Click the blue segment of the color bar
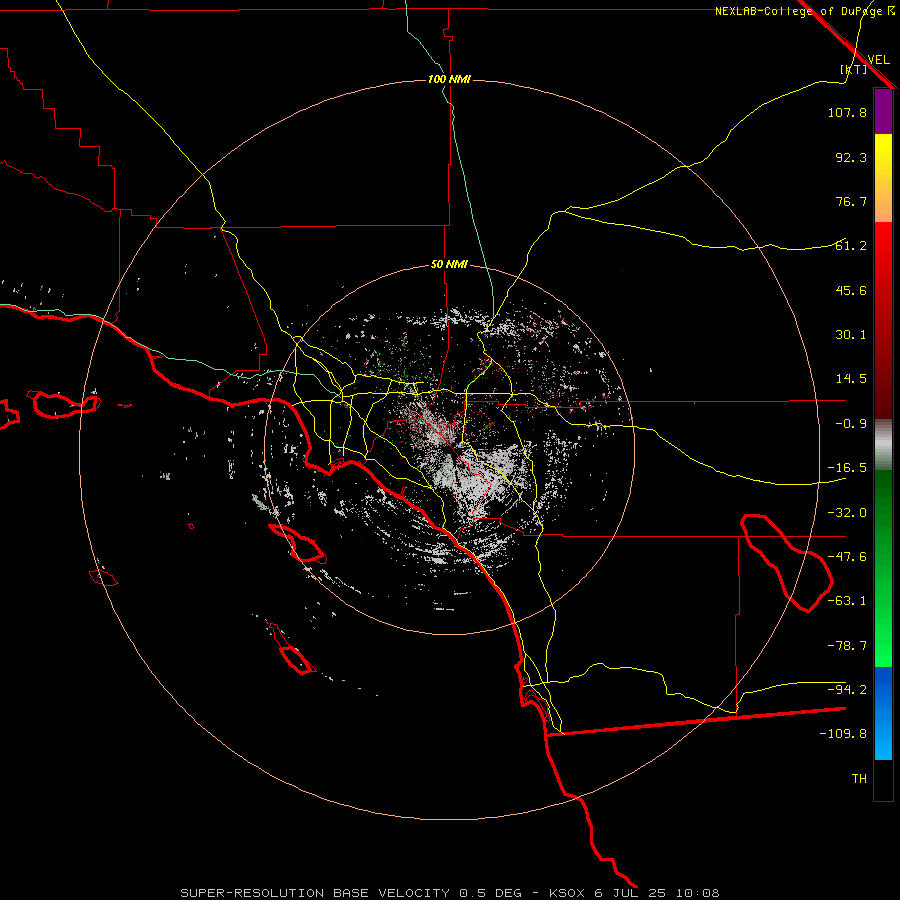The image size is (900, 900). tap(883, 713)
